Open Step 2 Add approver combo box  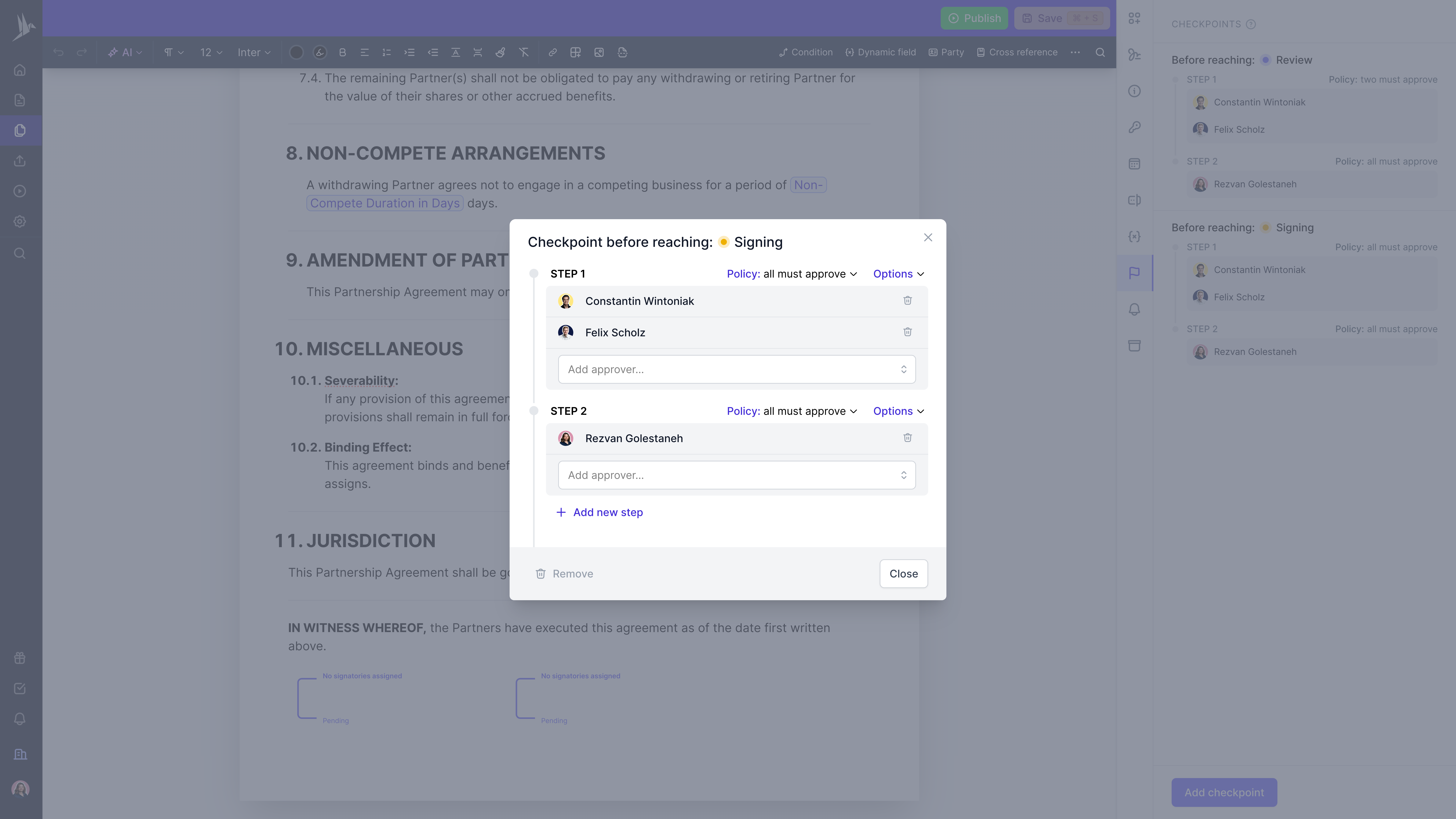[737, 475]
